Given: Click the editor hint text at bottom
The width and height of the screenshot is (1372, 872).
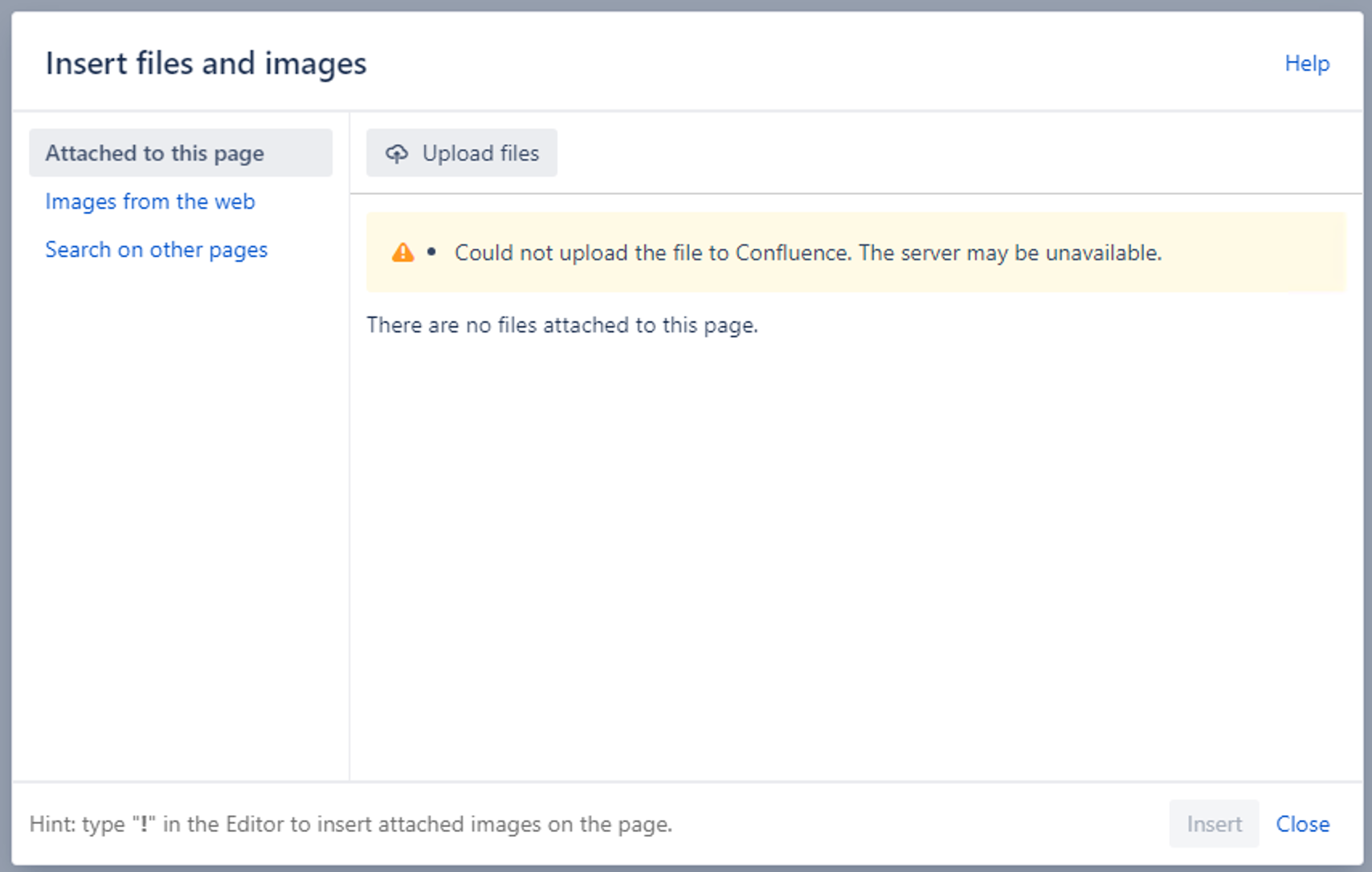Looking at the screenshot, I should click(351, 824).
